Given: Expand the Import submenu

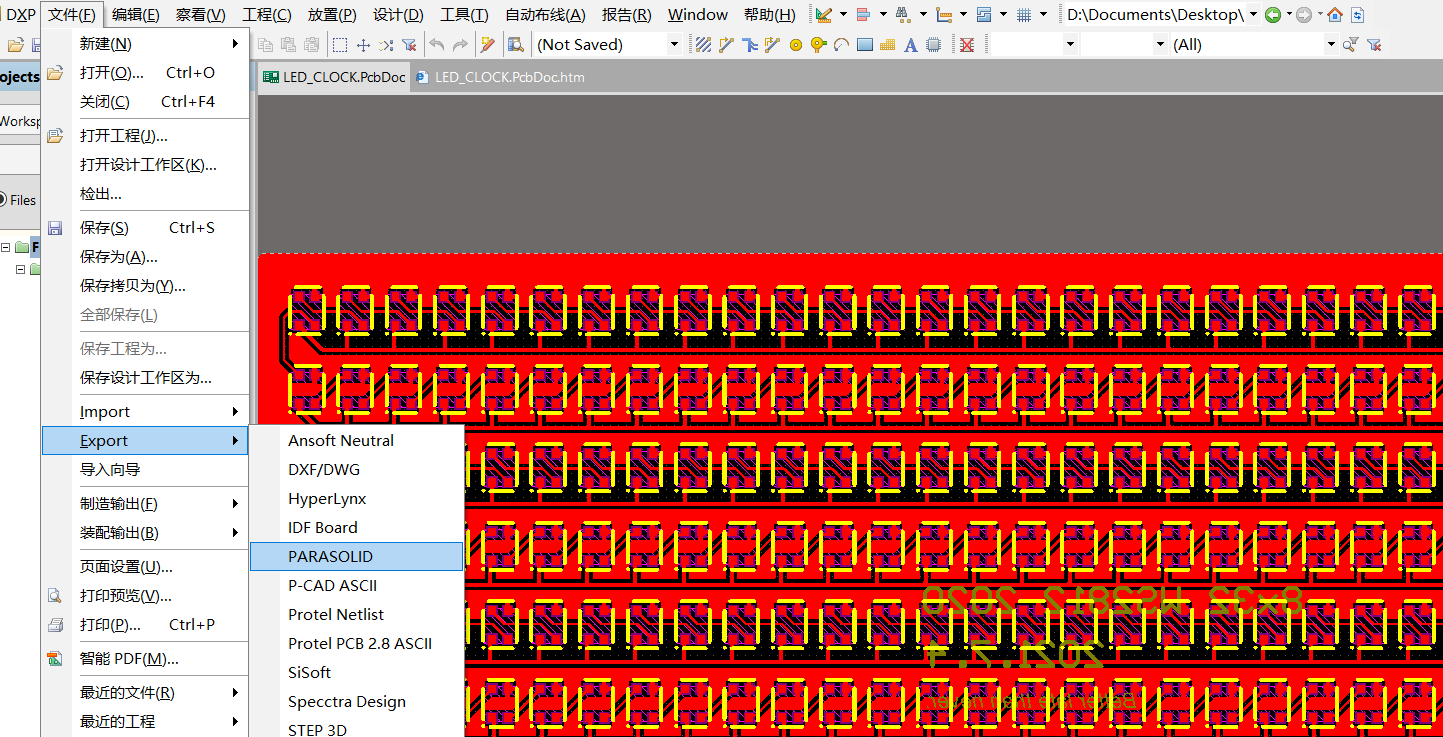Looking at the screenshot, I should 145,412.
